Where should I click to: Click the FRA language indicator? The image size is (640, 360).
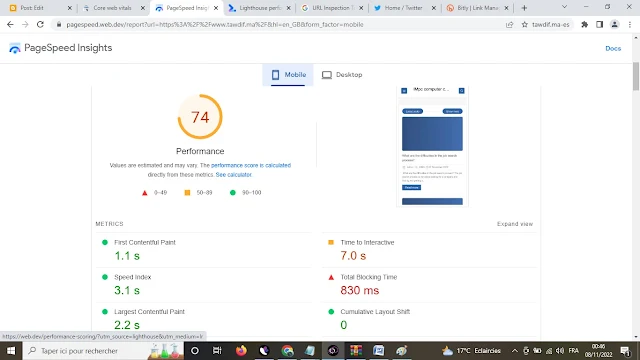point(573,351)
